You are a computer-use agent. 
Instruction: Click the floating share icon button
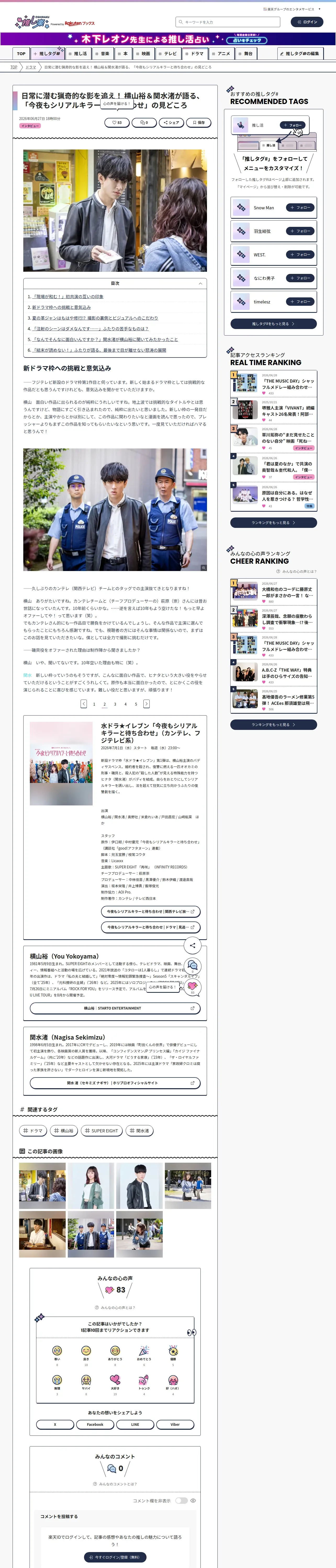coord(192,945)
